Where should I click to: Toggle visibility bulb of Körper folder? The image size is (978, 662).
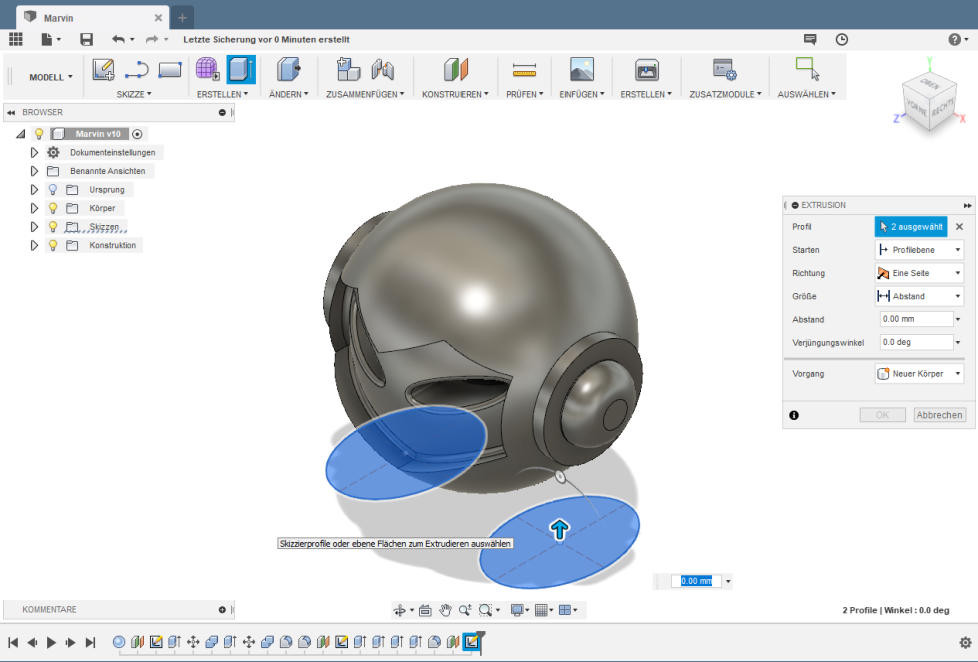[x=53, y=208]
